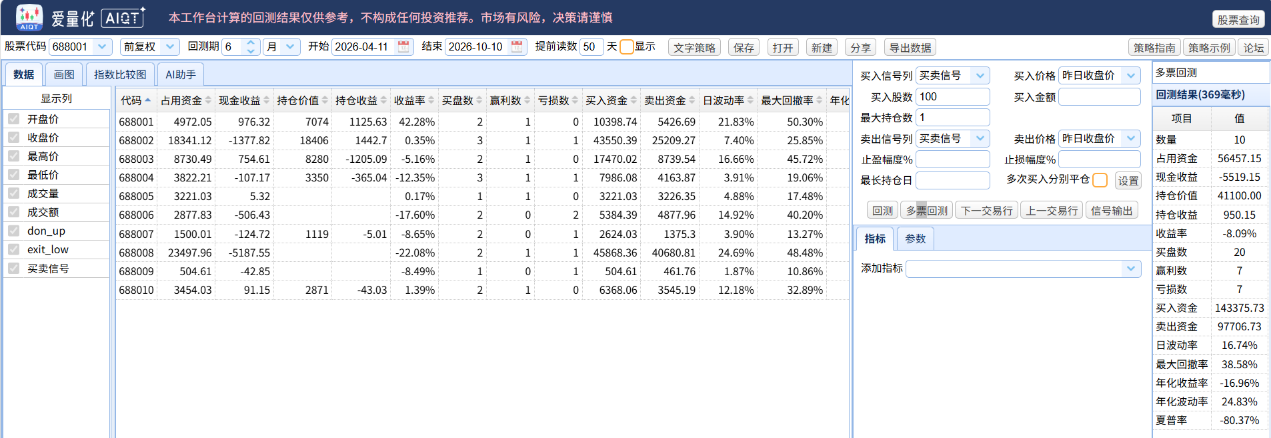Toggle the 最低价 column checkbox
1271x438 pixels.
click(14, 175)
